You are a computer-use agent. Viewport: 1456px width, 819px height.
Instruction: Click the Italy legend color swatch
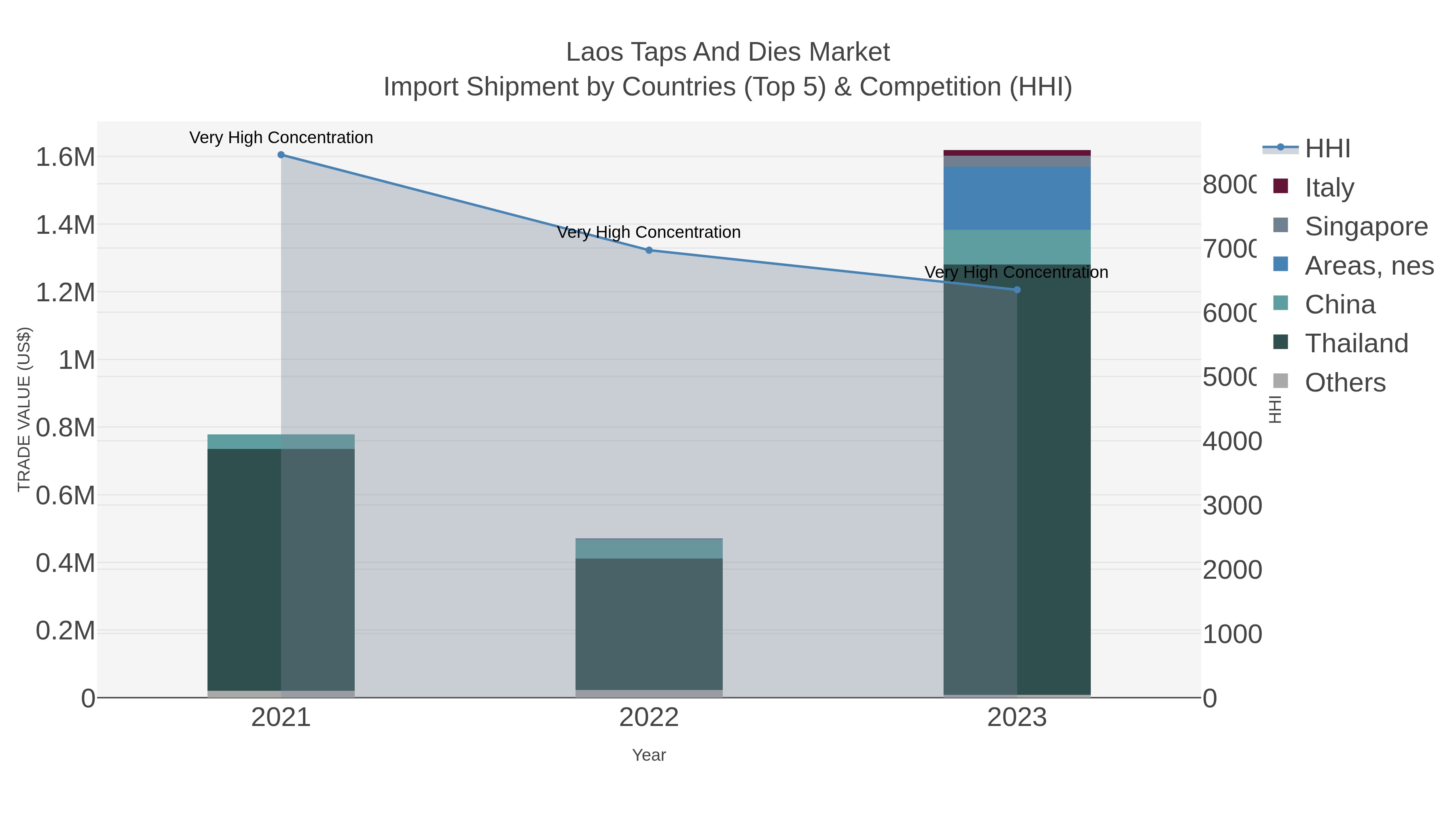(x=1281, y=186)
